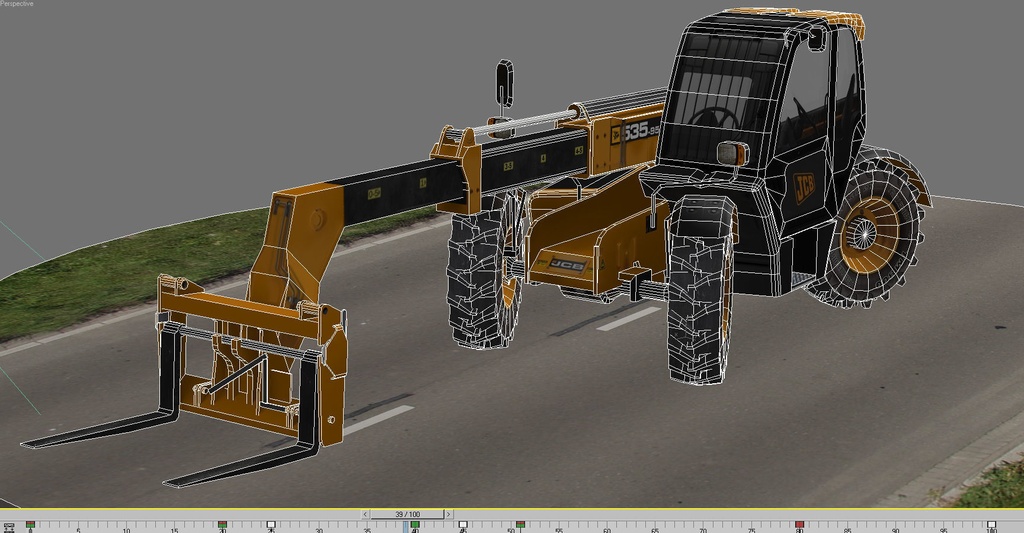Select the upright side mirror above the boom
The width and height of the screenshot is (1024, 533).
504,82
